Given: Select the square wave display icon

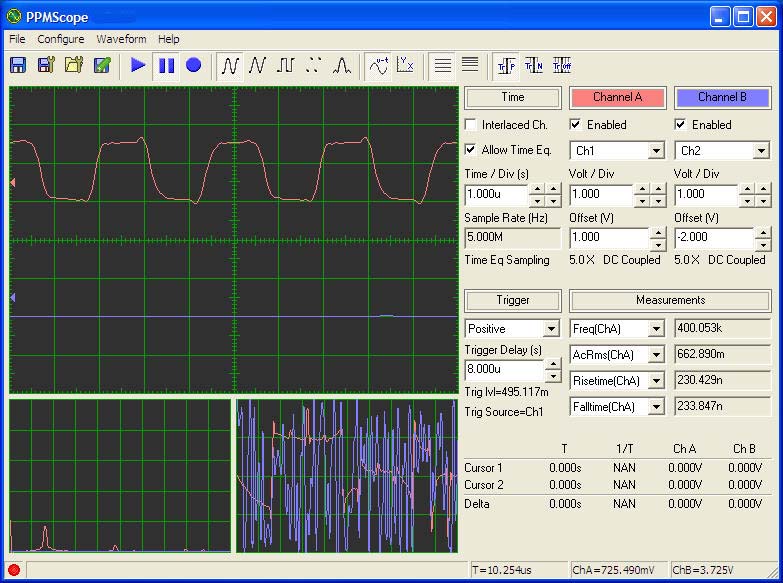Looking at the screenshot, I should [x=286, y=65].
